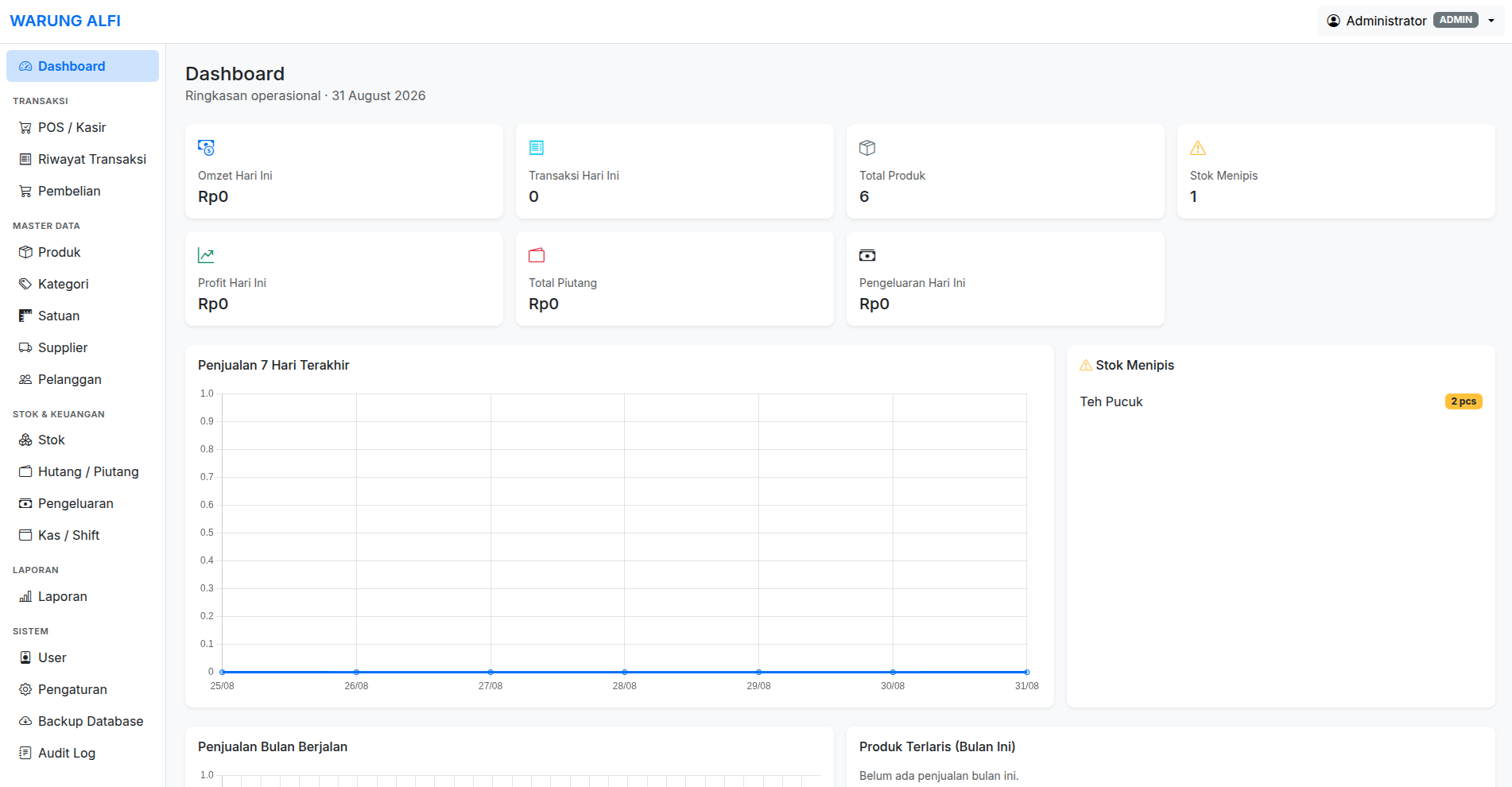Screen dimensions: 1512x787
Task: Click the Laporan bar chart icon
Action: coord(25,597)
